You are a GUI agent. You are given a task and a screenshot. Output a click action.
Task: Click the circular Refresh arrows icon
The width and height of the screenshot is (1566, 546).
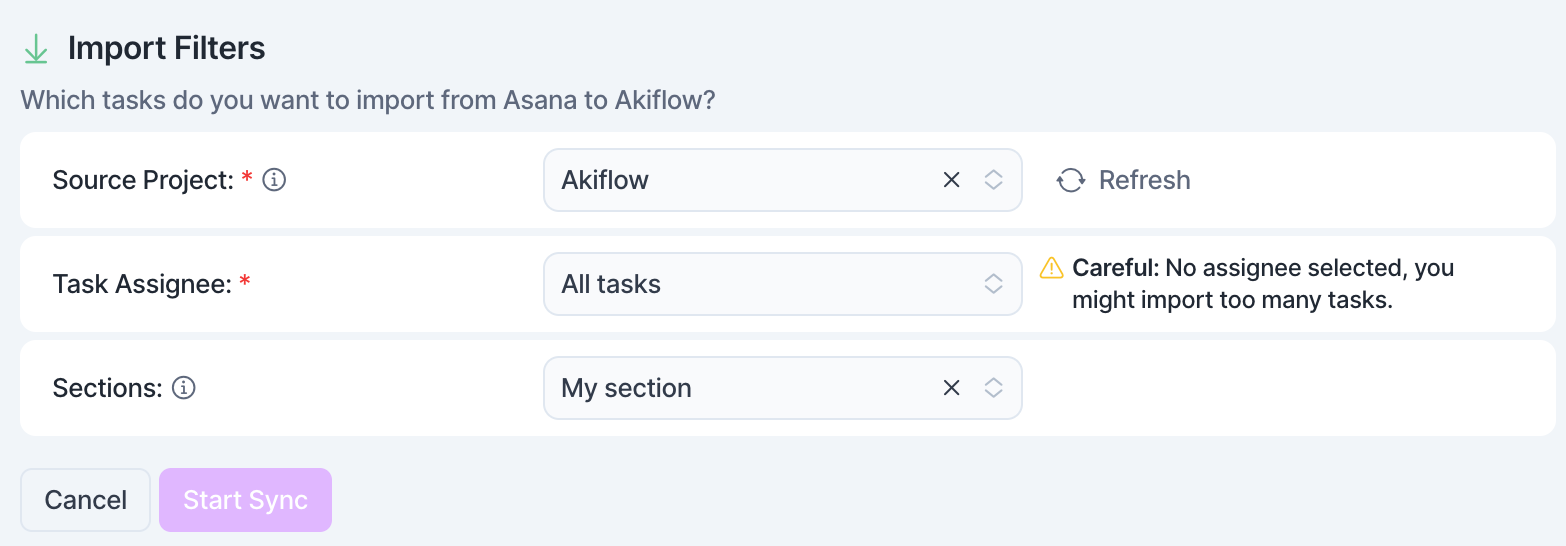pyautogui.click(x=1071, y=180)
